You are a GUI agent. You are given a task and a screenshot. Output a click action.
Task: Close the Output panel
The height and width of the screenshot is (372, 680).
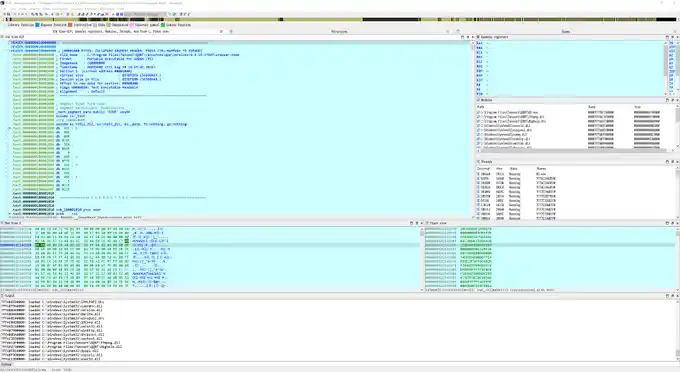[677, 296]
